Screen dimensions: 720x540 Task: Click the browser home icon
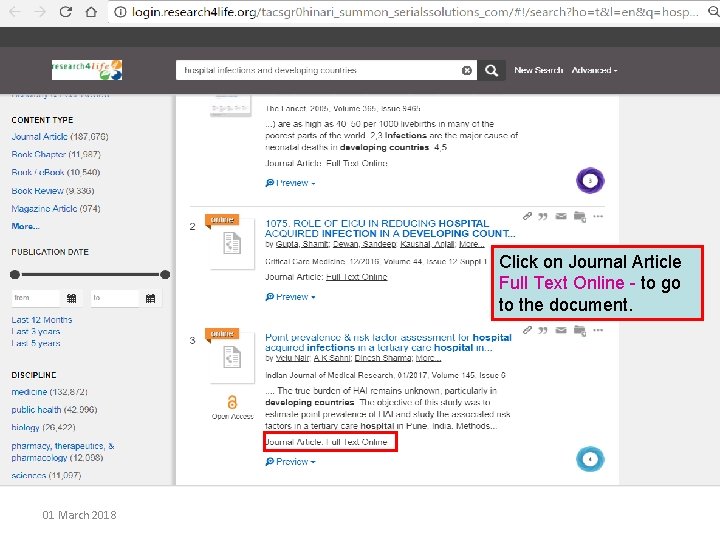(x=91, y=11)
